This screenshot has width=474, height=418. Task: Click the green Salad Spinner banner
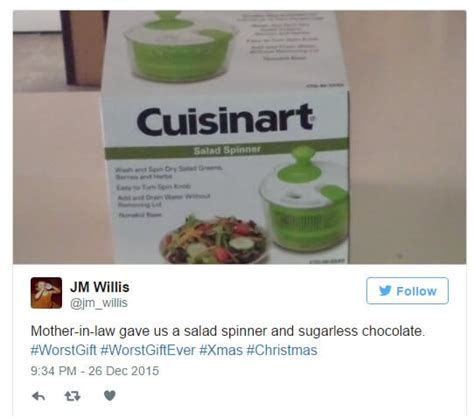227,149
